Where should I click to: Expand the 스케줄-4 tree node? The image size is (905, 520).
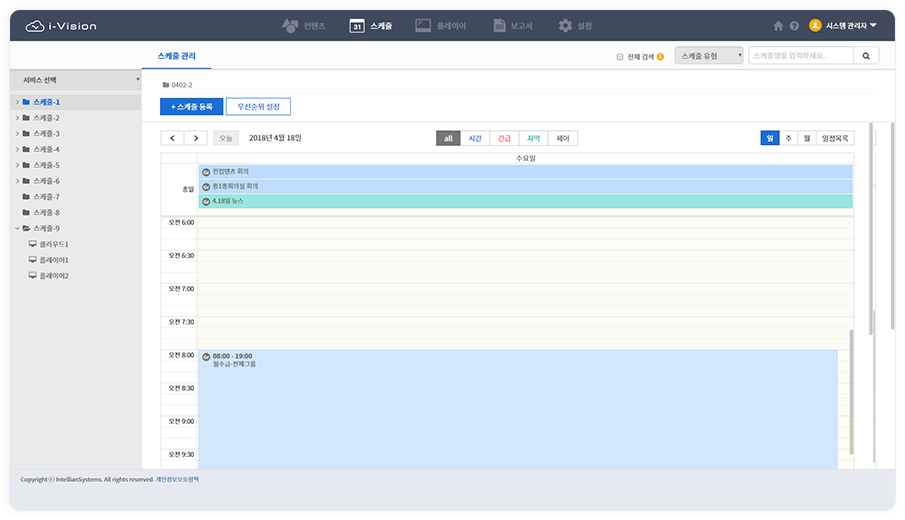17,149
